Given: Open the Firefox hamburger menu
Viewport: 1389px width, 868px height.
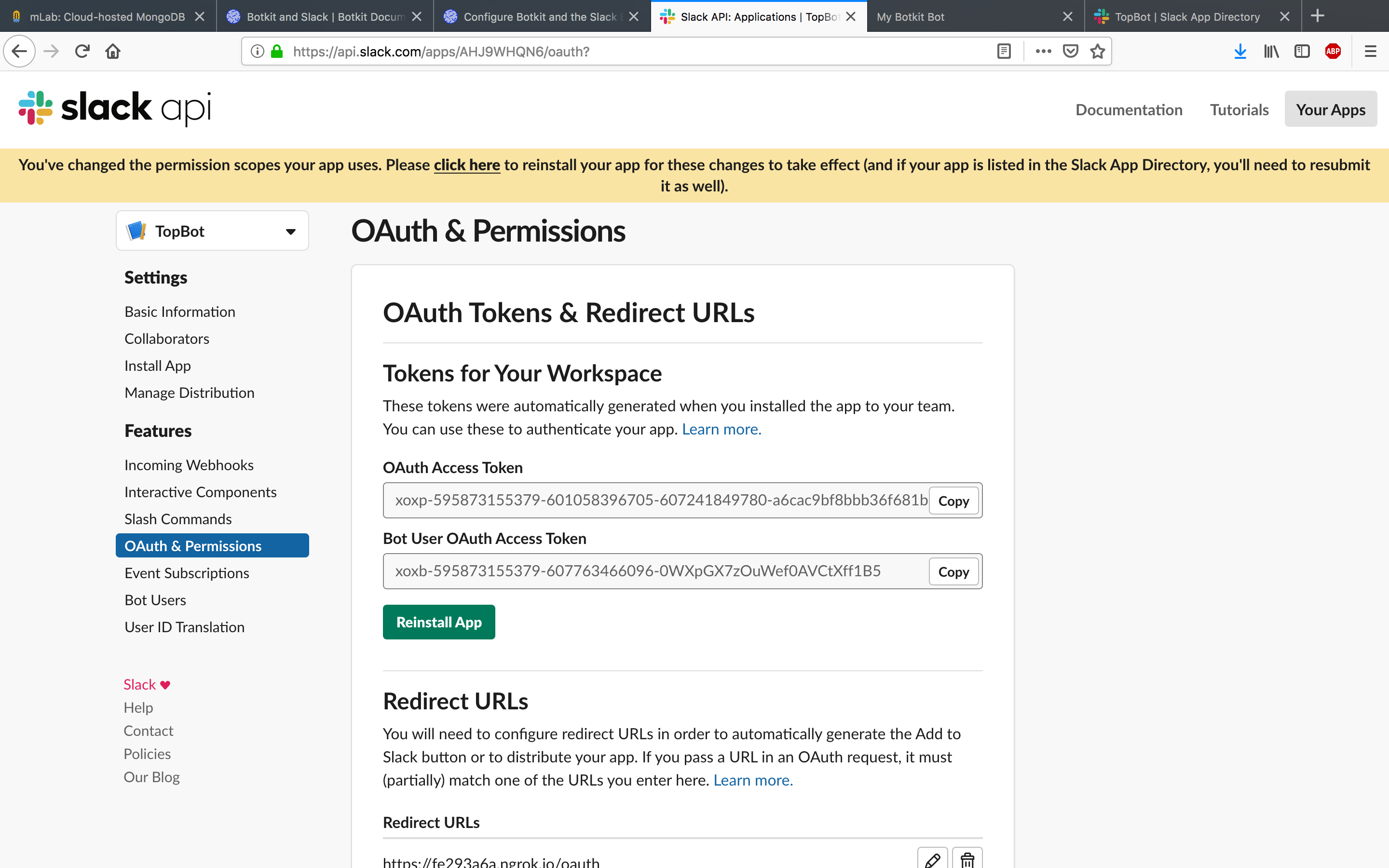Looking at the screenshot, I should (1370, 52).
